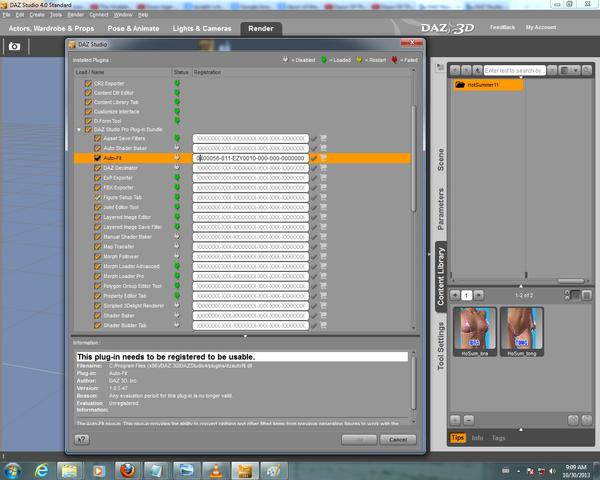Click the checkmark icon for FBX Exporter
This screenshot has height=480, width=600.
click(314, 188)
